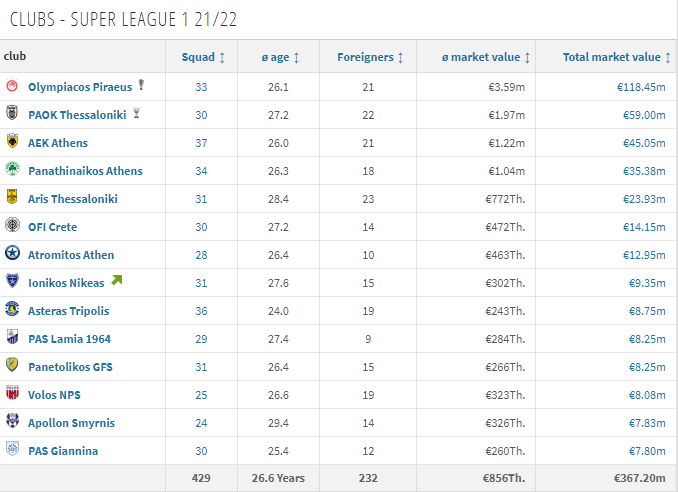Open the Apollon Smyrnis club link
This screenshot has width=678, height=492.
[71, 423]
